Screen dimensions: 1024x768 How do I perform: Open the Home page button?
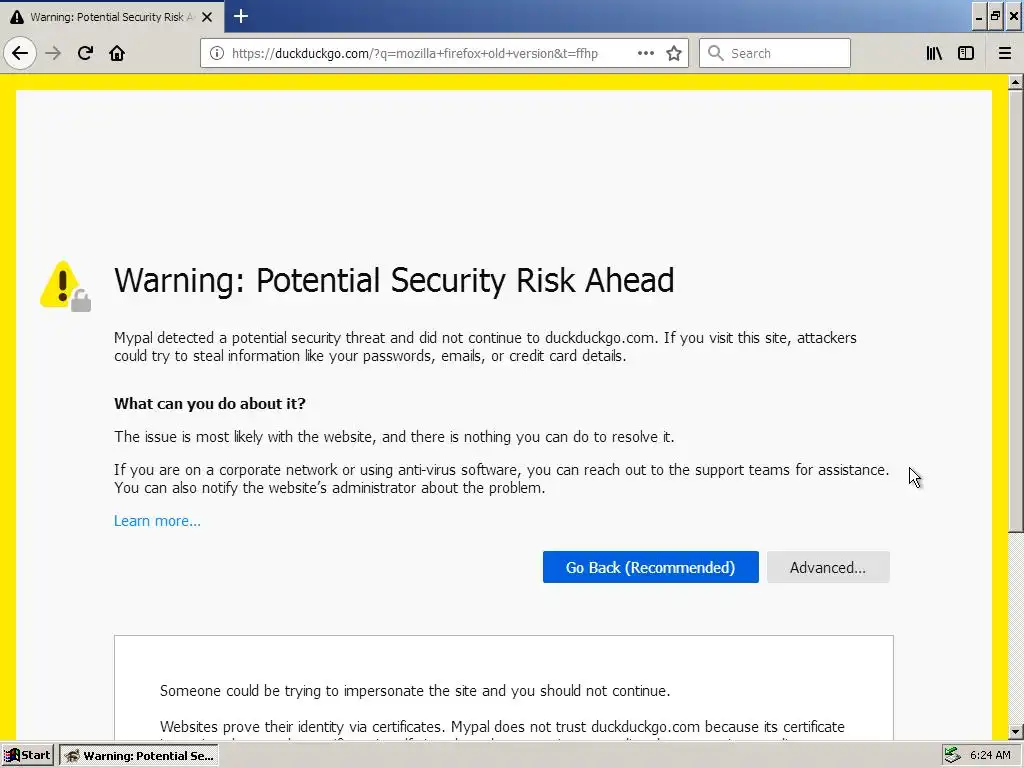pyautogui.click(x=117, y=53)
